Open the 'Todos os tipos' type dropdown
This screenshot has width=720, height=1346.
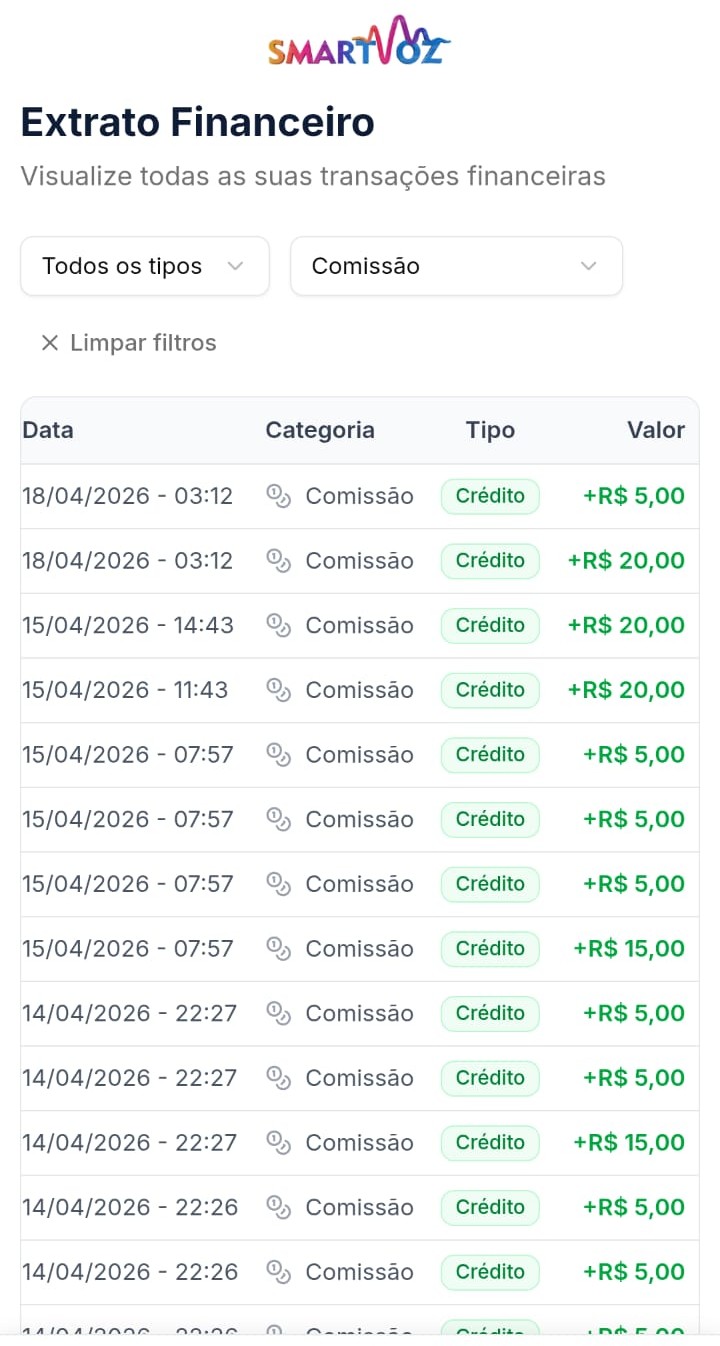[x=145, y=266]
